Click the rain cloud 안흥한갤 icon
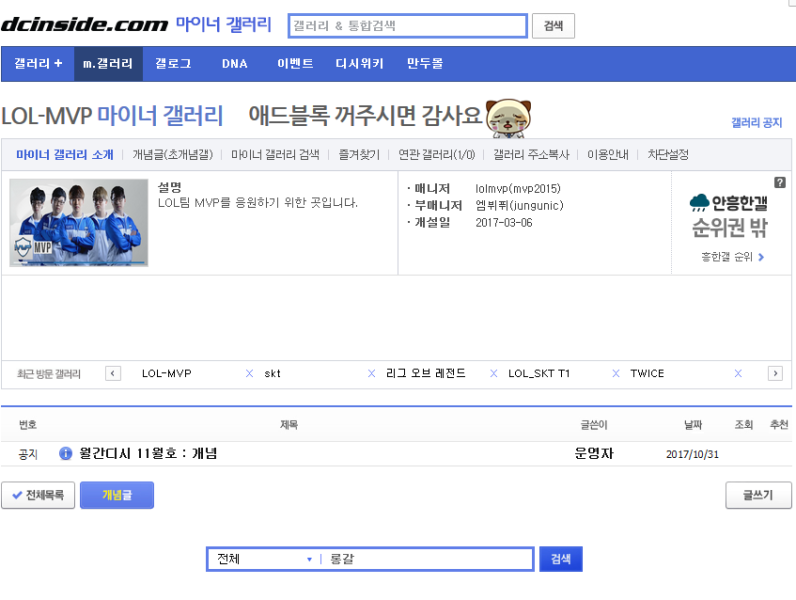Screen dimensions: 796x600 pos(699,203)
